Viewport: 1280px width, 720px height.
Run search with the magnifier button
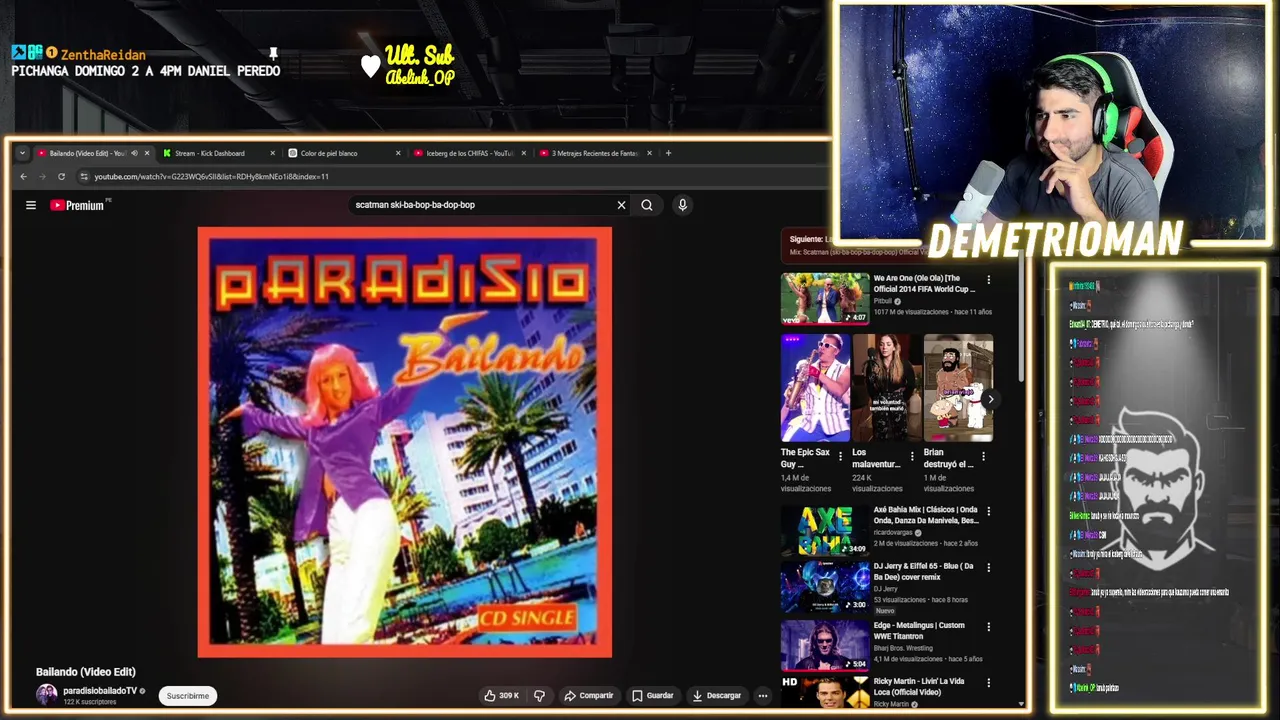click(x=647, y=205)
